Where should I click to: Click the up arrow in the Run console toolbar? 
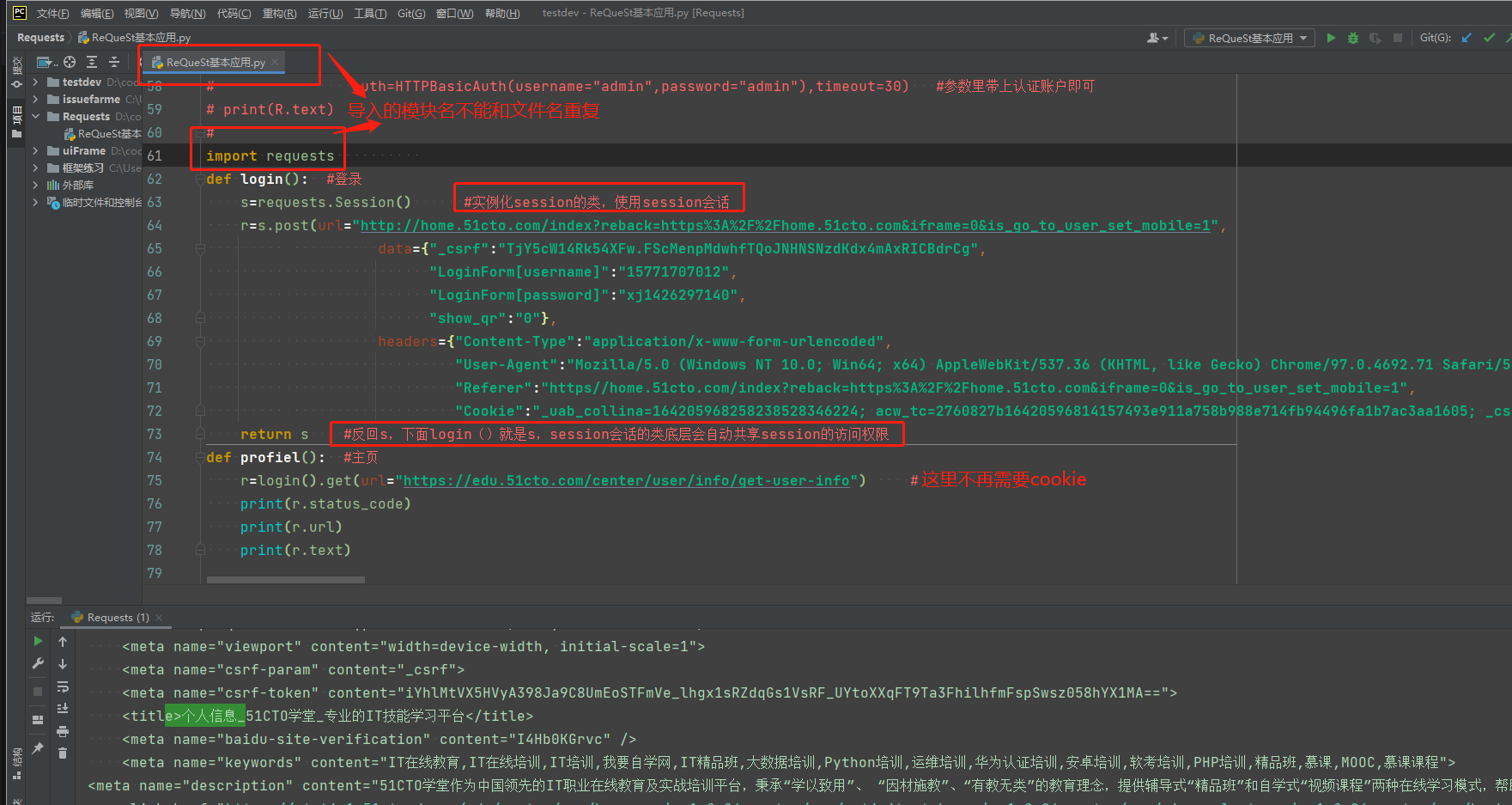point(63,642)
